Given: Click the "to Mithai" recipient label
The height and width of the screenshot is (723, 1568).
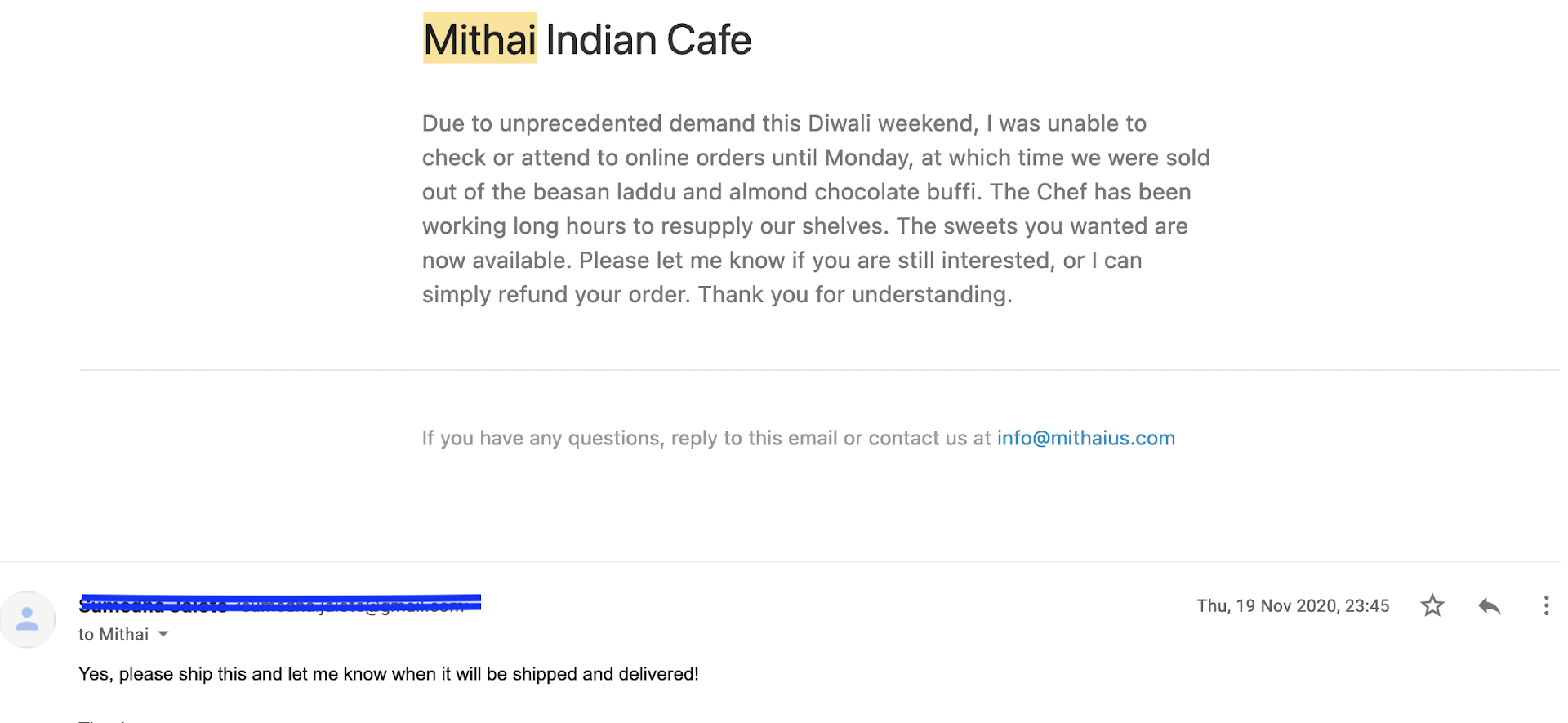Looking at the screenshot, I should click(x=114, y=634).
